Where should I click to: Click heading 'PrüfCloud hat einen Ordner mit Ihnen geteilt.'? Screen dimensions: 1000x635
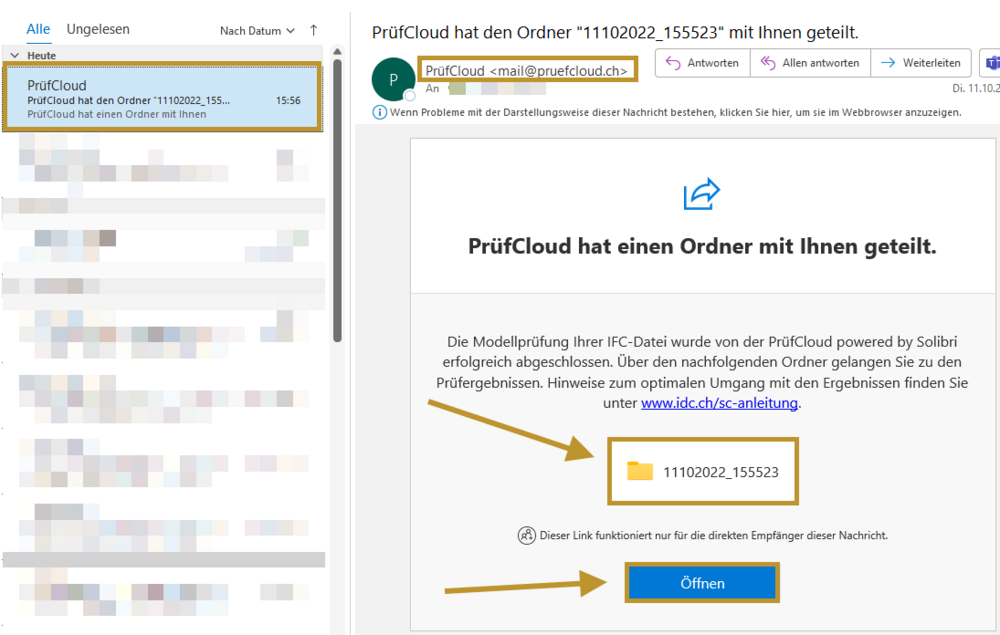click(x=702, y=246)
